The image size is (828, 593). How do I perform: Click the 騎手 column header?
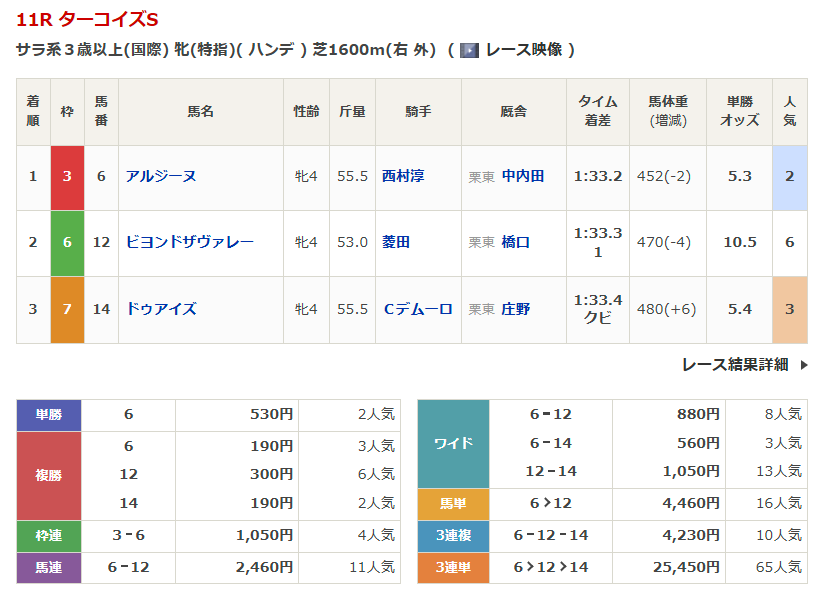(x=418, y=111)
